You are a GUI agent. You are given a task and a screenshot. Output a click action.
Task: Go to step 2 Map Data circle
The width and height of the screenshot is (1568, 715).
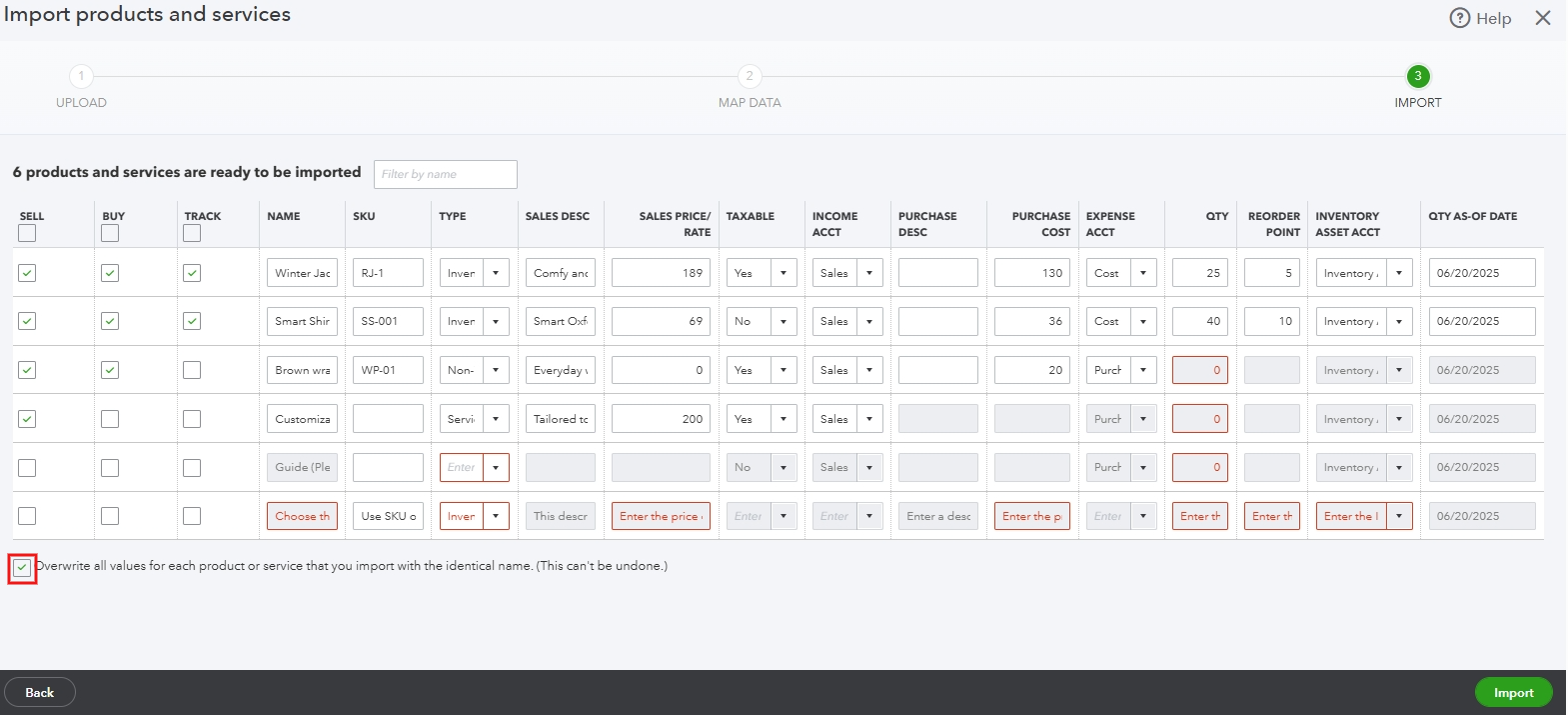point(750,76)
